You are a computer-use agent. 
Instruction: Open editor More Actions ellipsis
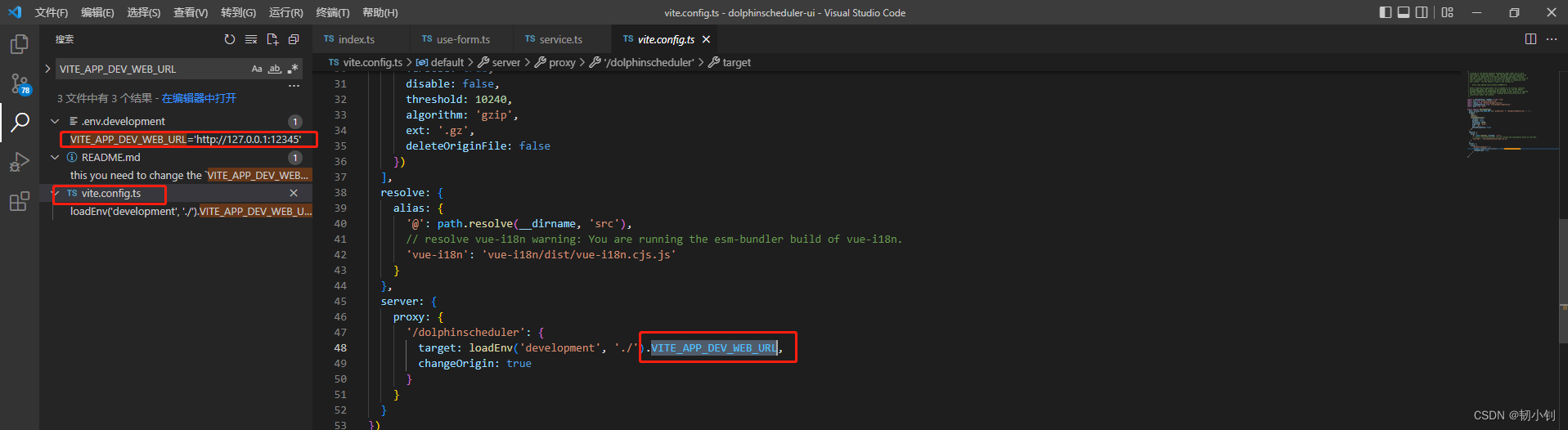point(1552,39)
